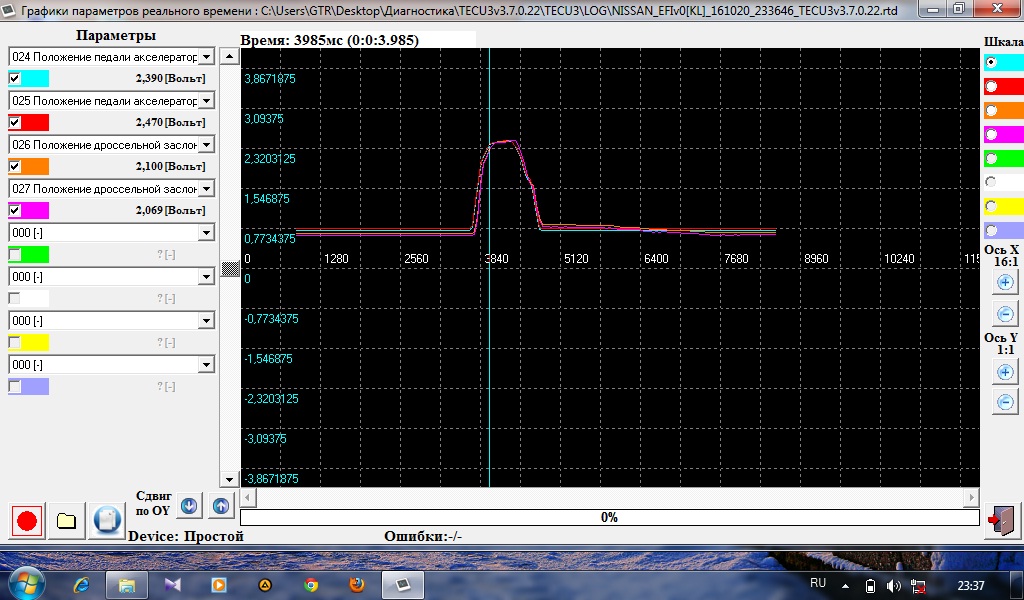The height and width of the screenshot is (600, 1024).
Task: Open the yellow triangle app on taskbar
Action: [264, 585]
